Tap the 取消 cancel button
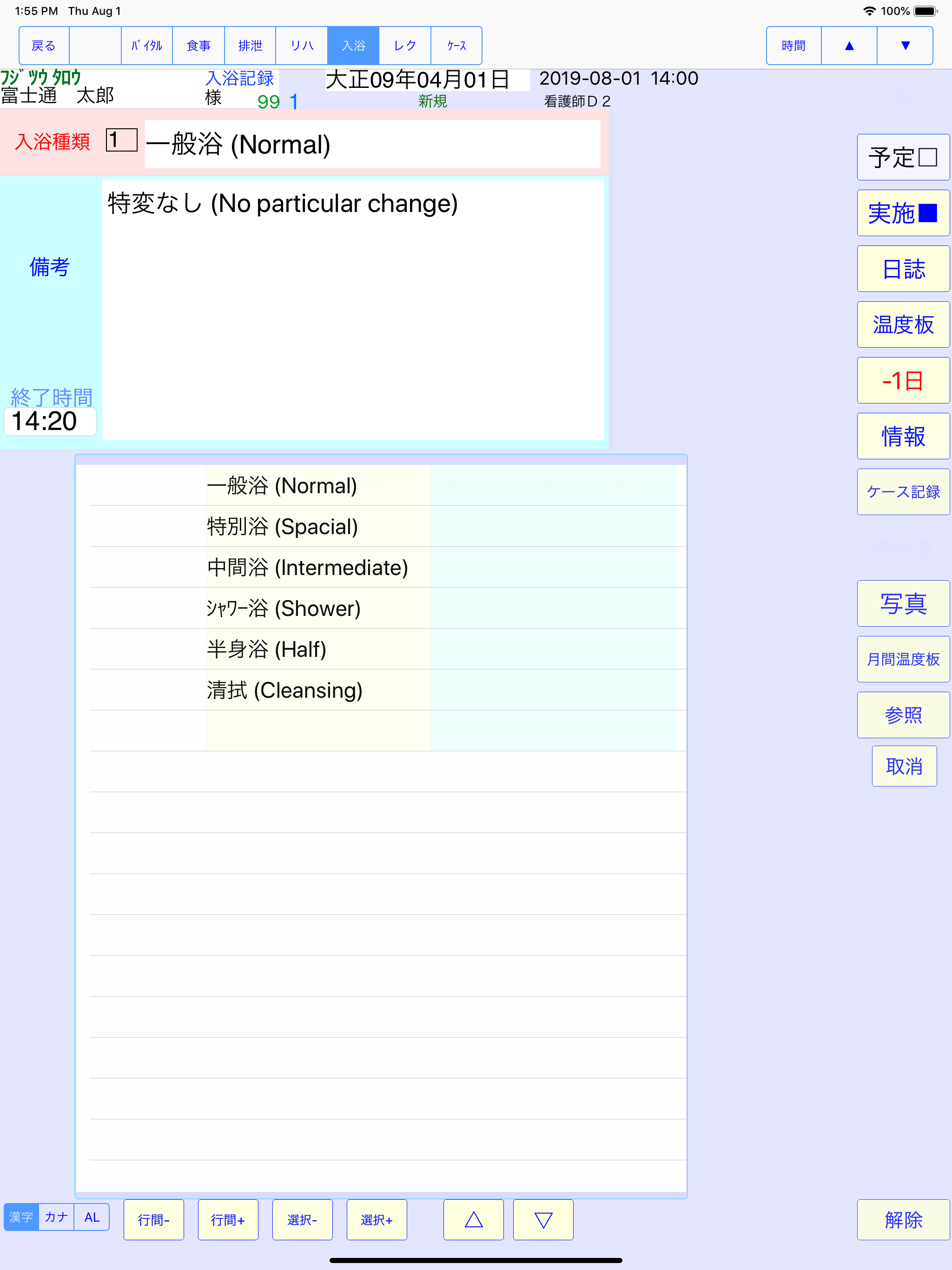 point(904,766)
